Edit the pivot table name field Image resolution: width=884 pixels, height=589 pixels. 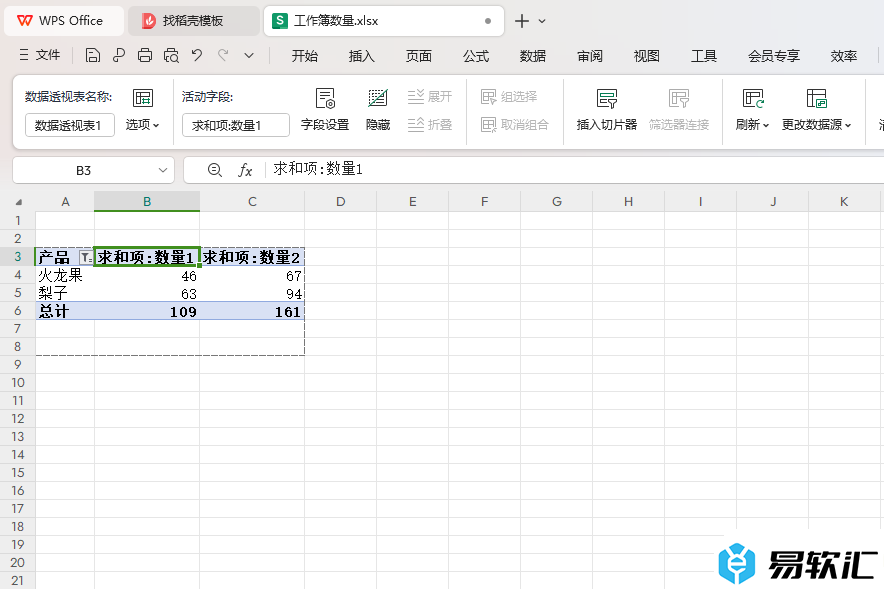[x=70, y=125]
